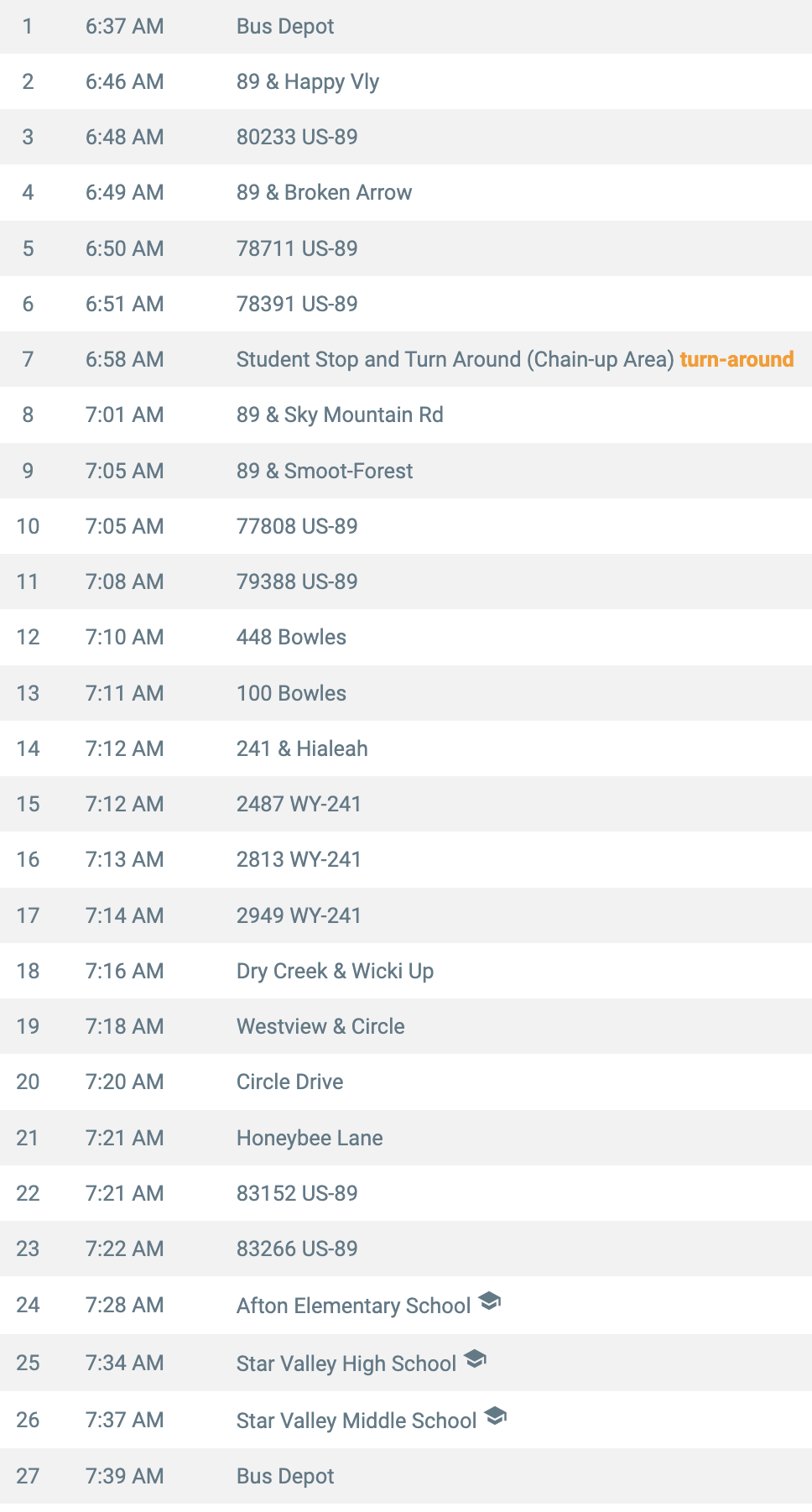The height and width of the screenshot is (1512, 812).
Task: Click the Dry Creek & Wicki Up stop
Action: coord(406,971)
